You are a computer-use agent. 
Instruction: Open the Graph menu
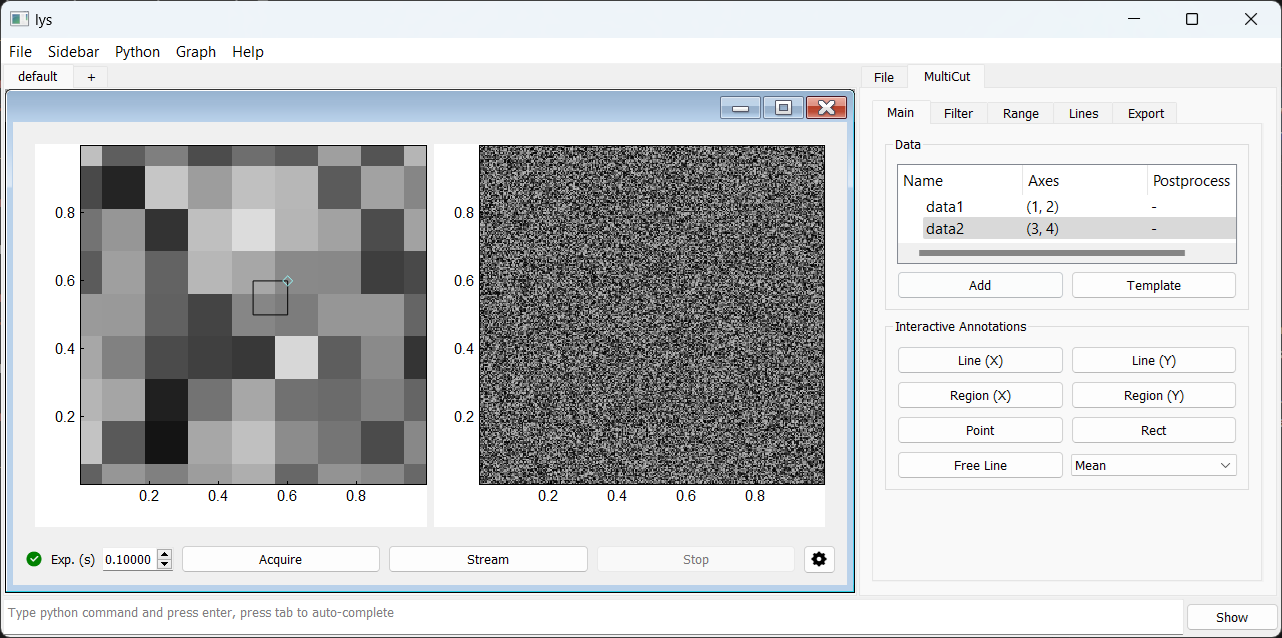[x=196, y=52]
